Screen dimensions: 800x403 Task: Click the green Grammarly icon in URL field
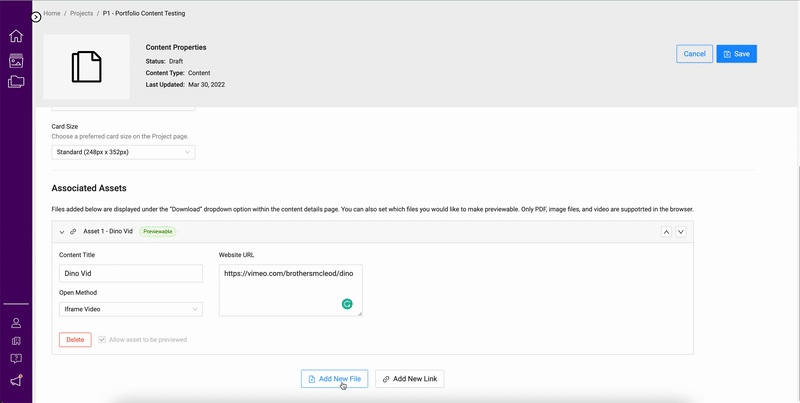pos(347,304)
